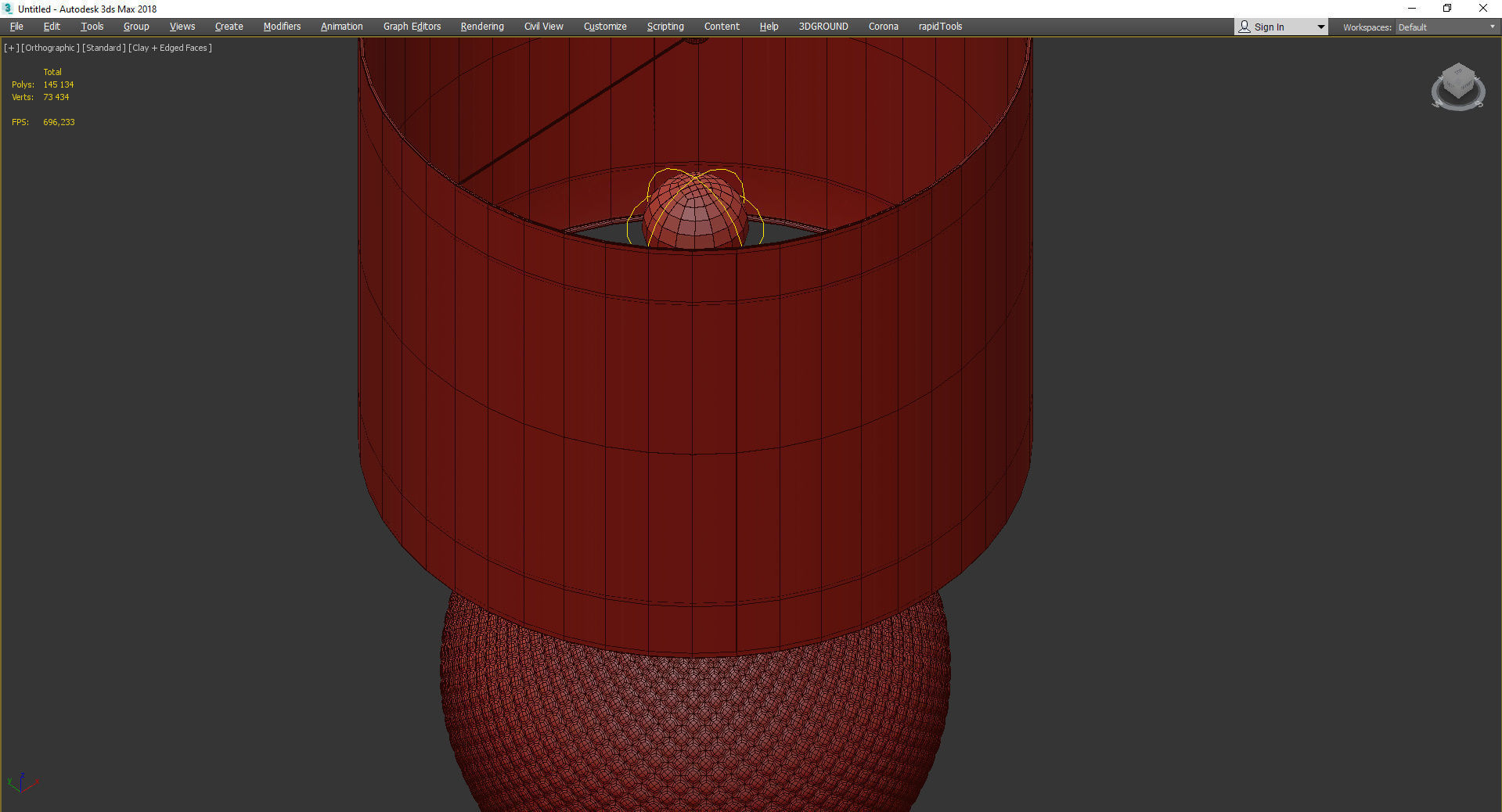Open the Group menu
This screenshot has width=1502, height=812.
tap(136, 27)
